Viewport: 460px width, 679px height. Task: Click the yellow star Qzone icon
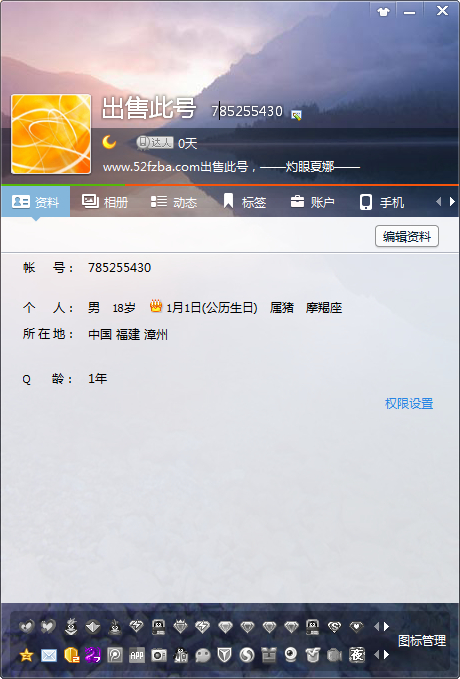26,655
